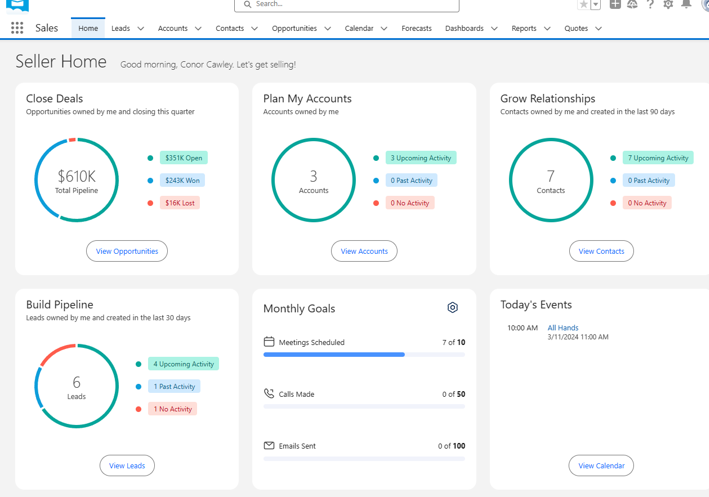Click the Salesforce cloud logo
This screenshot has width=709, height=497.
click(17, 5)
